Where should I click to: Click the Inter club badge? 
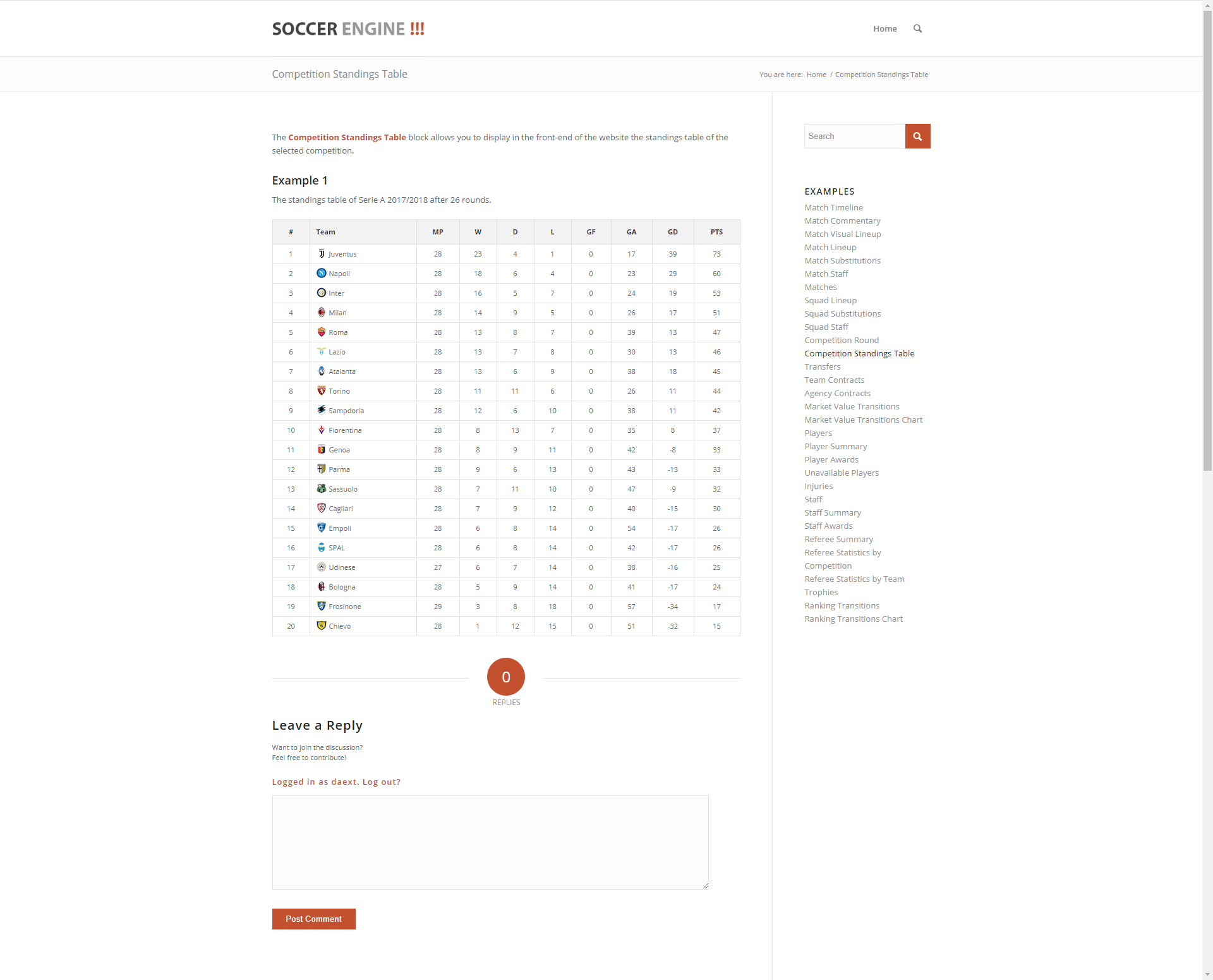(321, 293)
